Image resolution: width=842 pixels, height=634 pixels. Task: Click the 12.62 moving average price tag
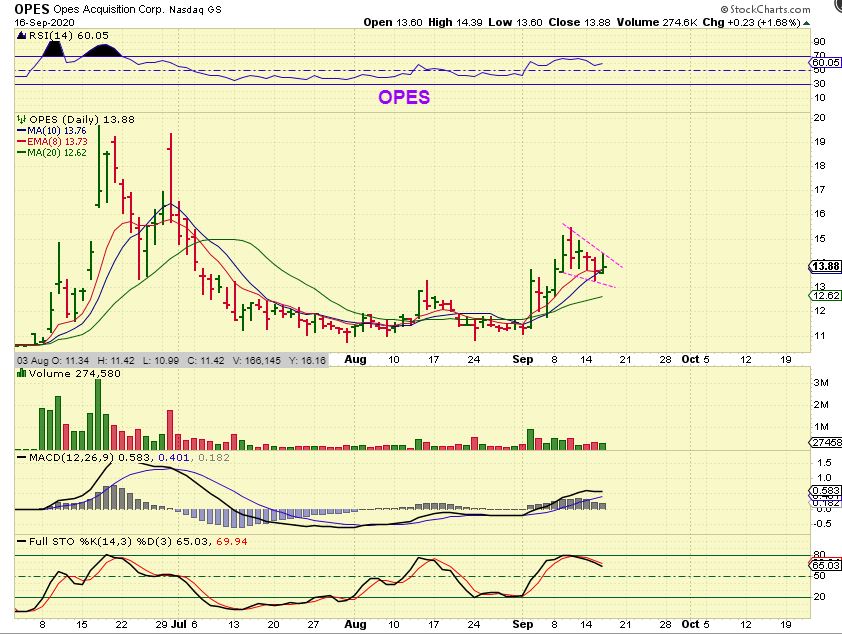pyautogui.click(x=825, y=296)
